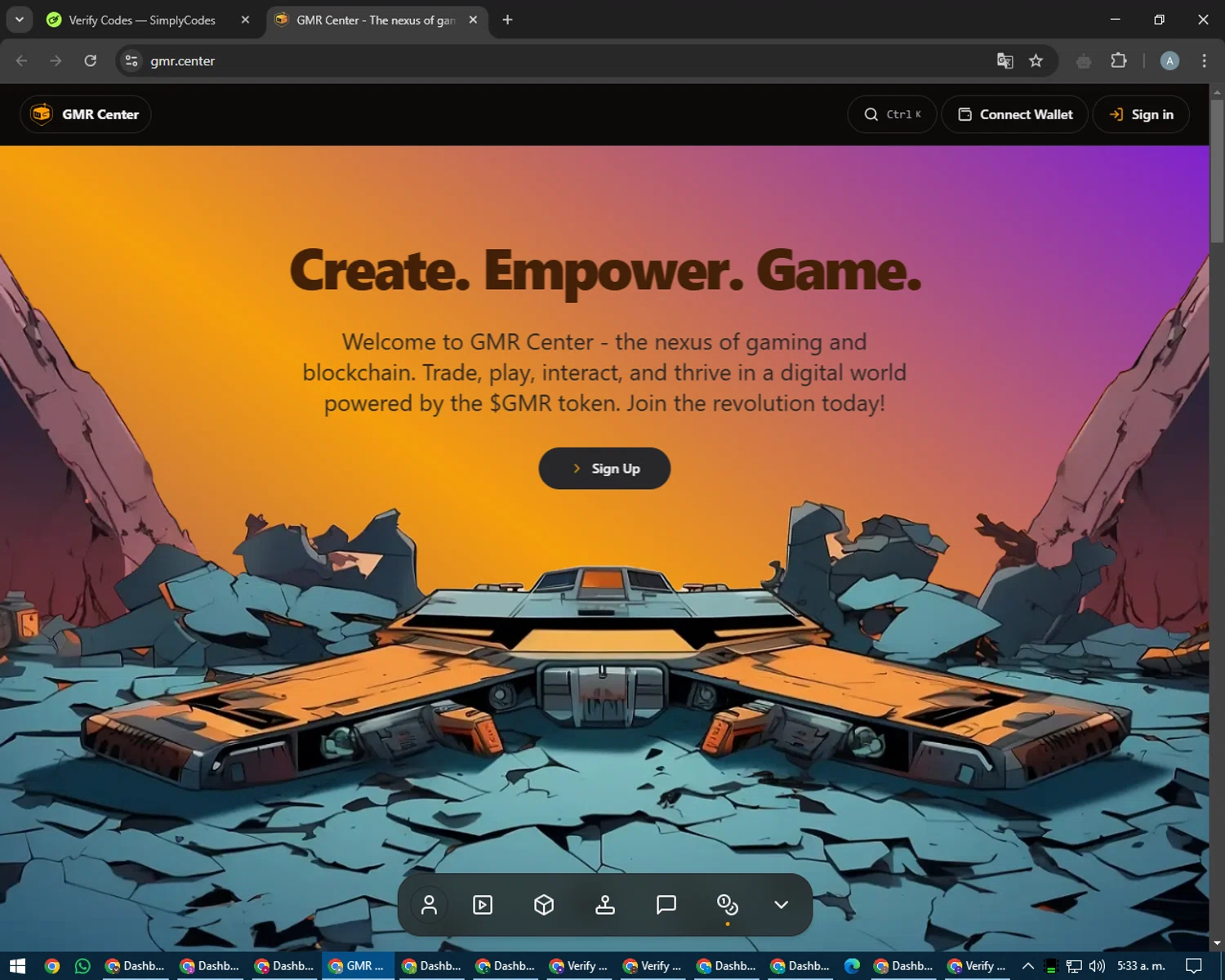The image size is (1225, 980).
Task: Open the tab search dropdown arrow
Action: pos(19,20)
